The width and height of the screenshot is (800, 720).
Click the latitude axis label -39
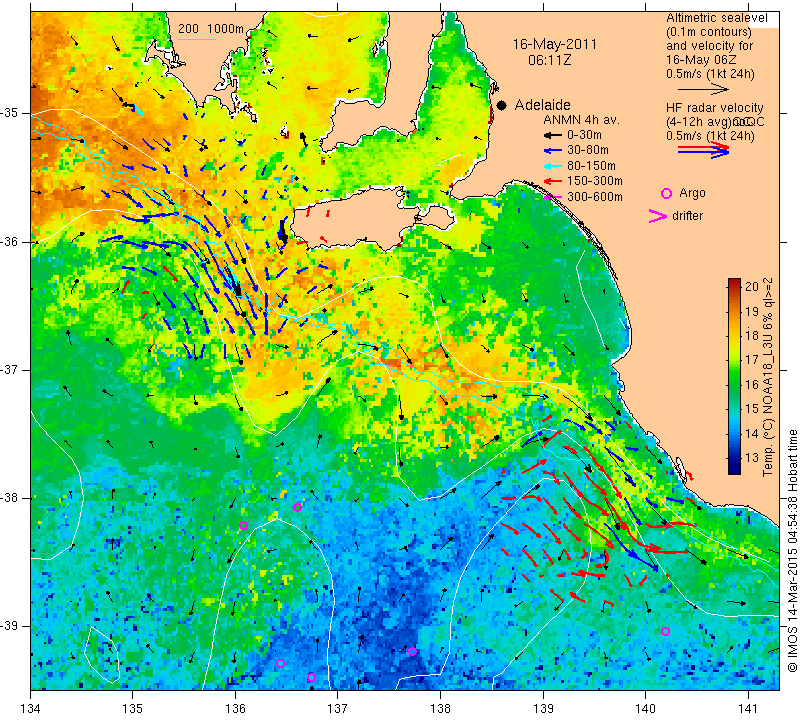(10, 626)
